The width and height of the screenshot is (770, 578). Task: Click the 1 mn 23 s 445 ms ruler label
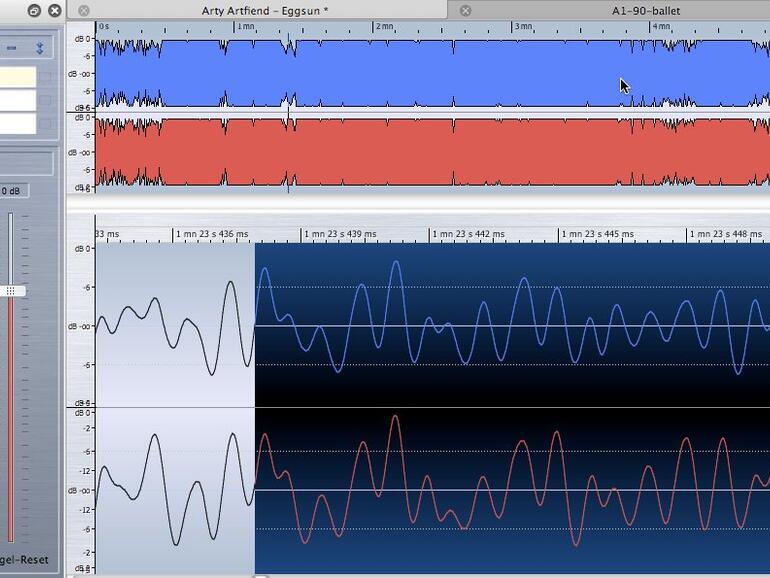point(598,234)
